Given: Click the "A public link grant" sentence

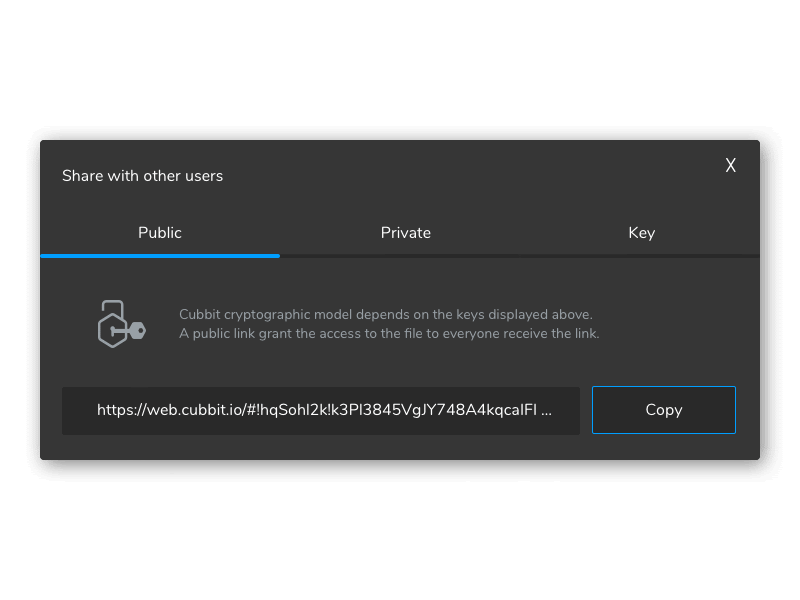Looking at the screenshot, I should tap(389, 334).
